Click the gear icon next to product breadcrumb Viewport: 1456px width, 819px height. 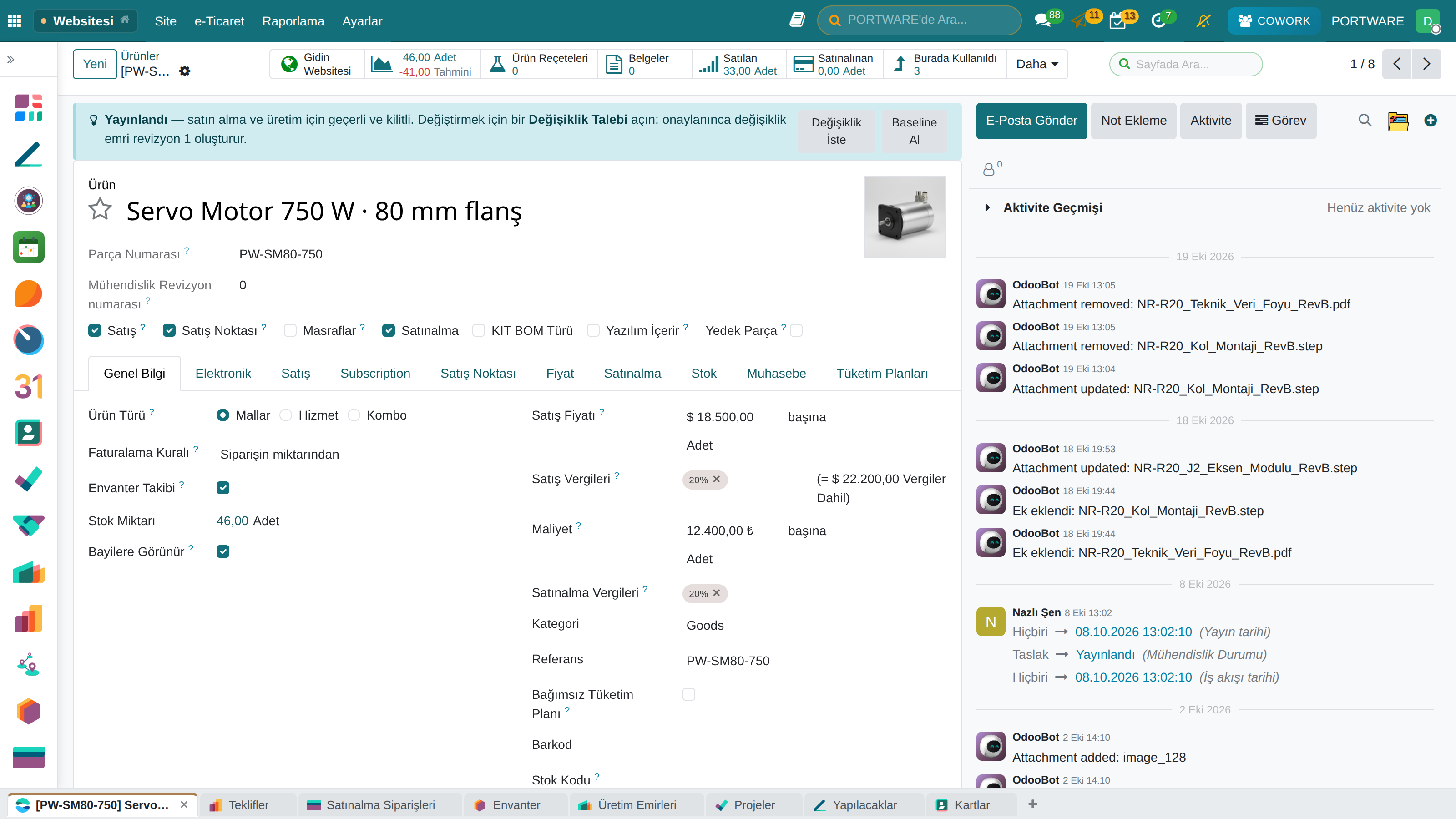[x=185, y=71]
